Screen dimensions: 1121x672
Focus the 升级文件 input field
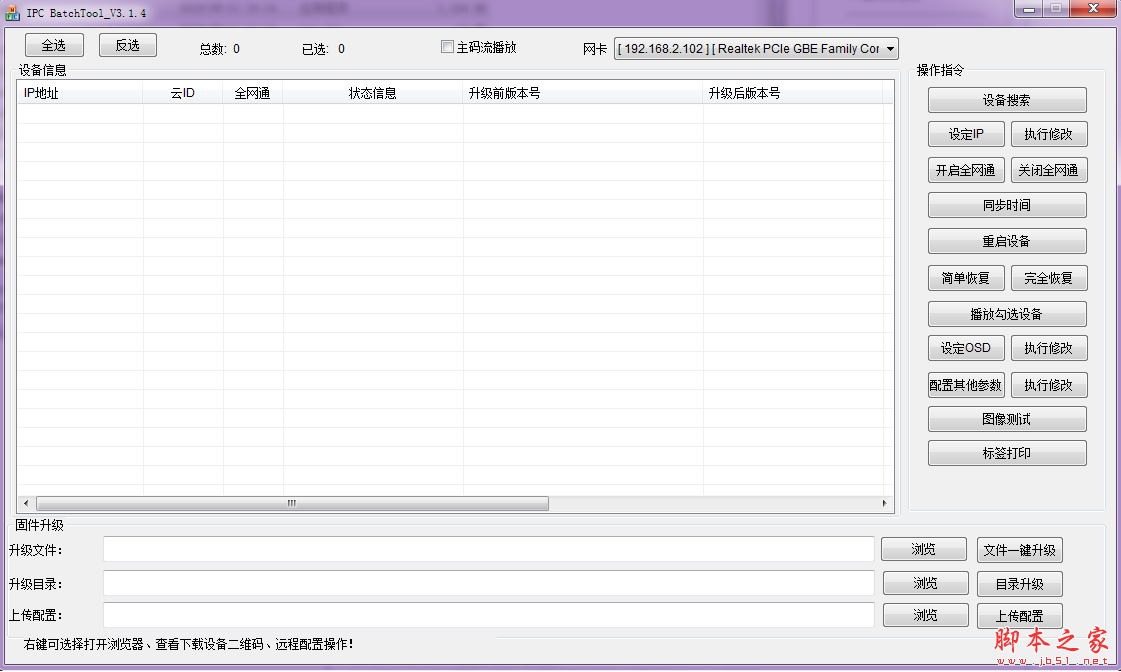[489, 549]
